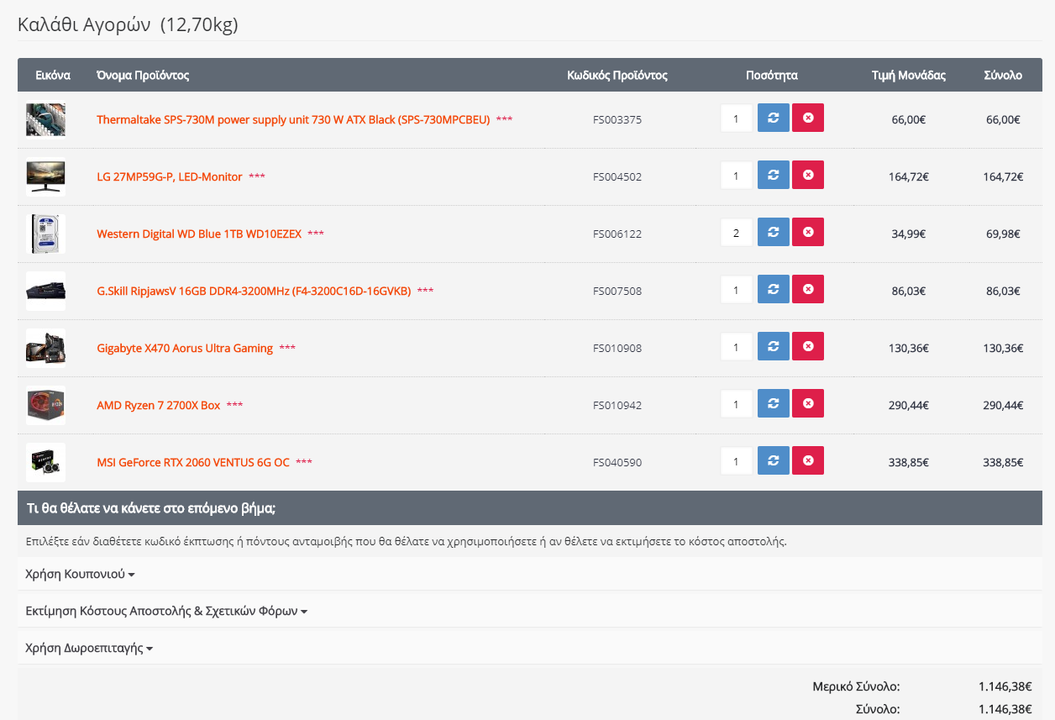Select product code FS003375

click(617, 120)
